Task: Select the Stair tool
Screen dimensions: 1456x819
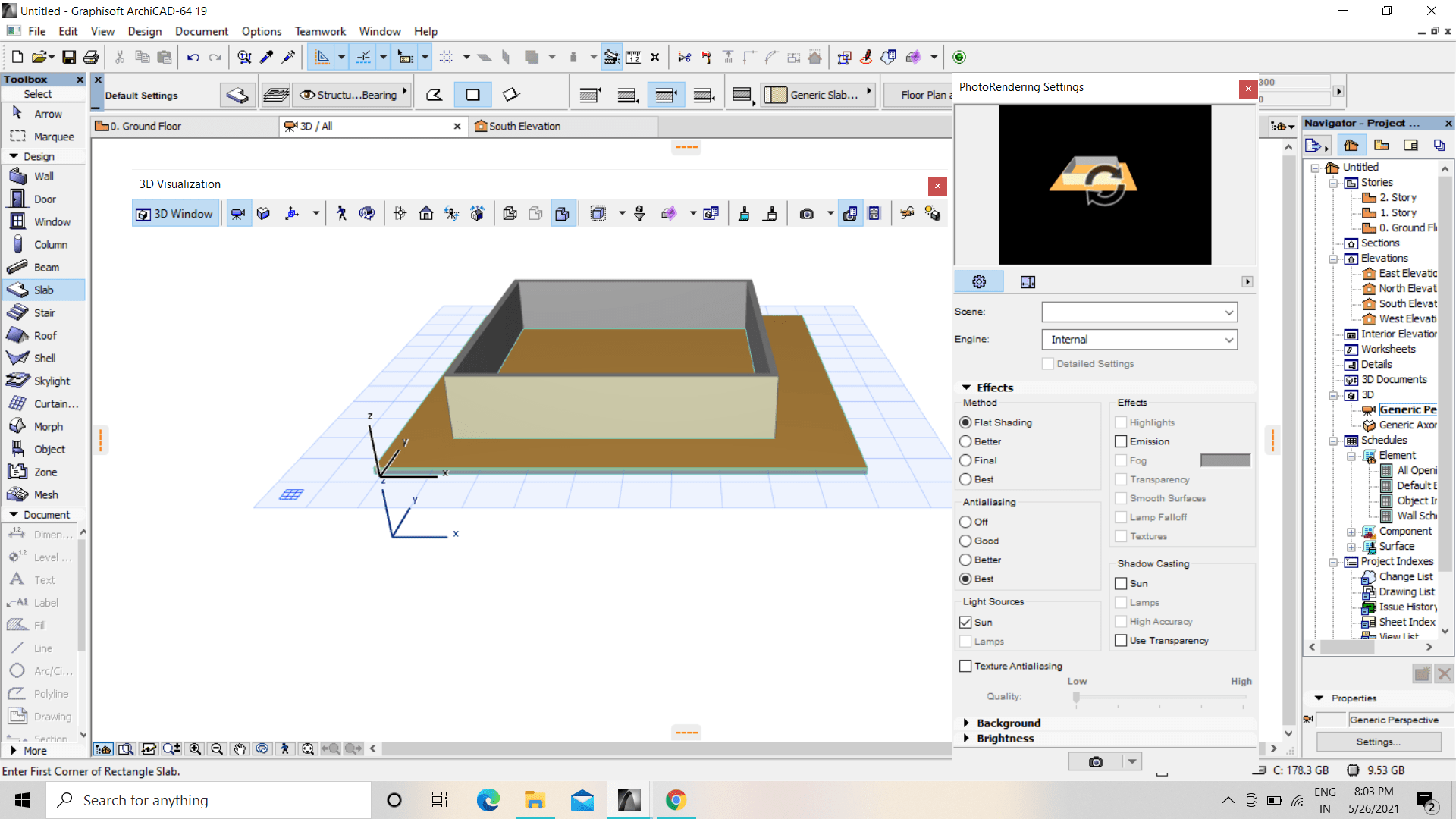Action: [x=44, y=313]
